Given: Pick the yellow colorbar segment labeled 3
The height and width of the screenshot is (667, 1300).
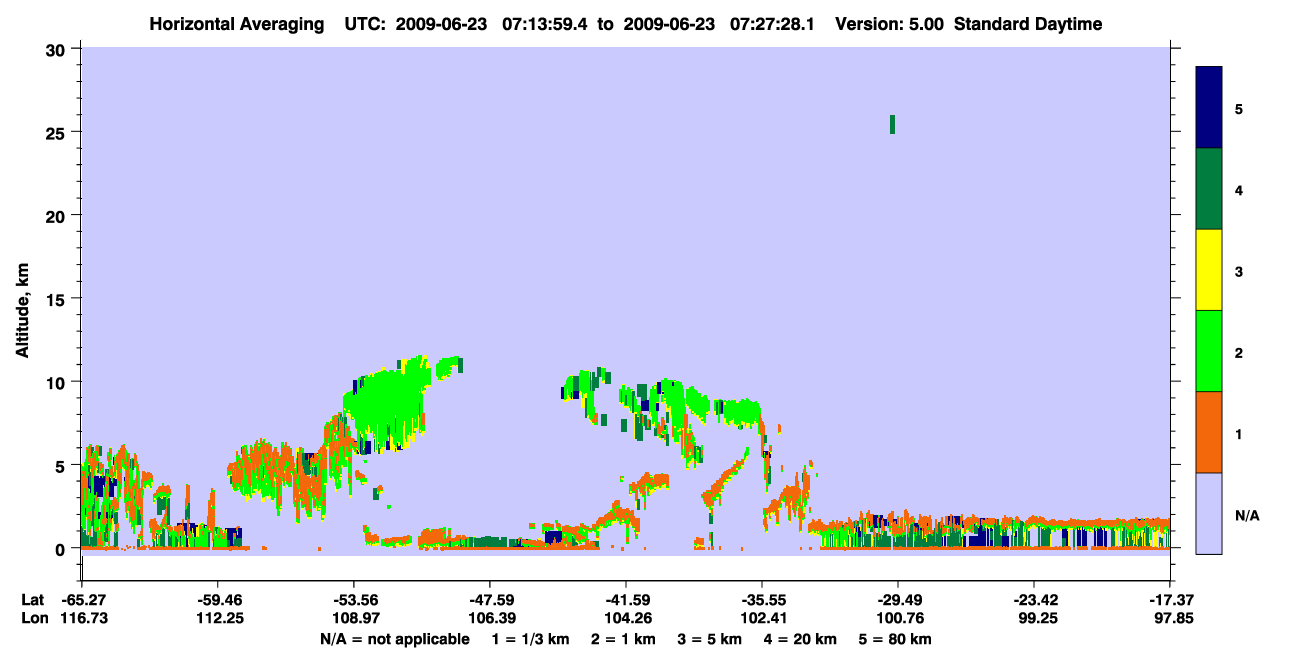Looking at the screenshot, I should click(1209, 270).
